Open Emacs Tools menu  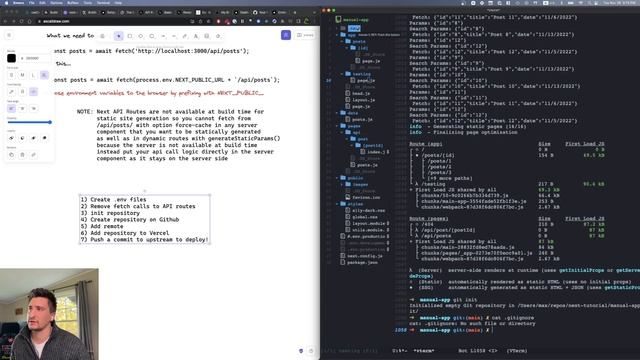(88, 2)
